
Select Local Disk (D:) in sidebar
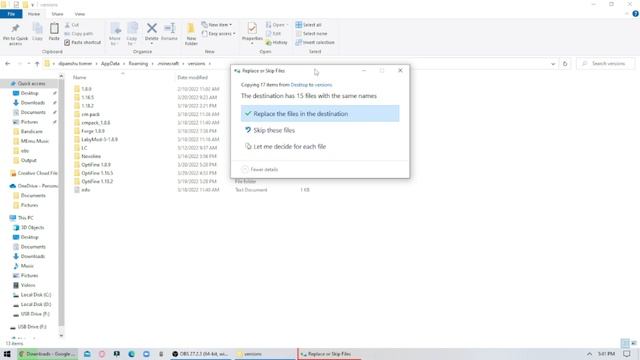pos(36,304)
